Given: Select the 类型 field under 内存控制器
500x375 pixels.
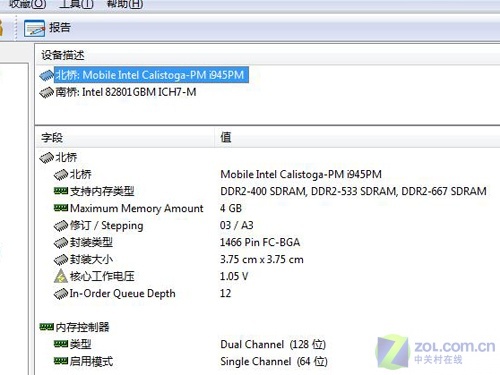Looking at the screenshot, I should pos(80,344).
